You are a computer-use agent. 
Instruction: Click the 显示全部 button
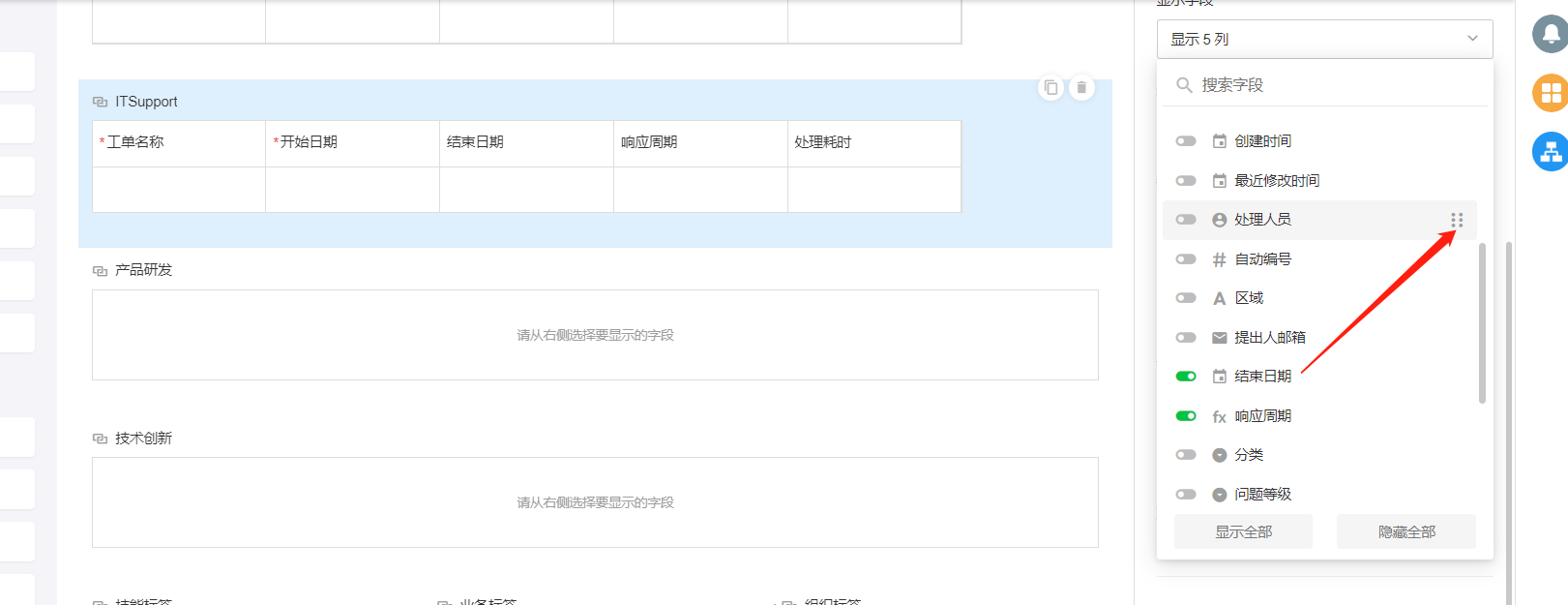pyautogui.click(x=1243, y=532)
